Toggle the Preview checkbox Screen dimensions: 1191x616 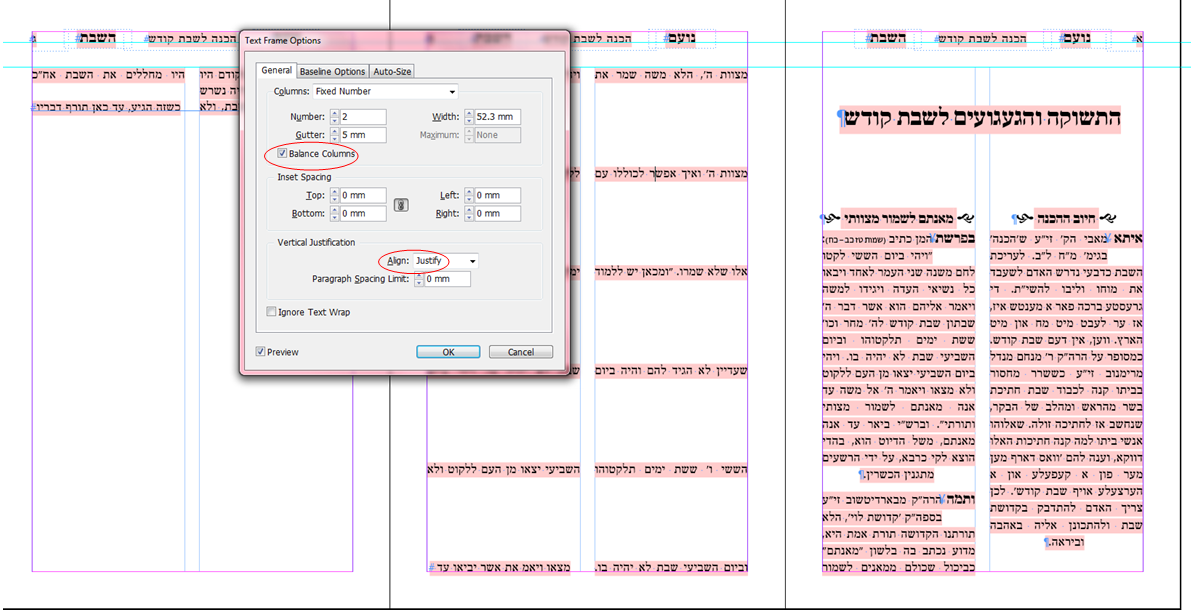tap(261, 352)
